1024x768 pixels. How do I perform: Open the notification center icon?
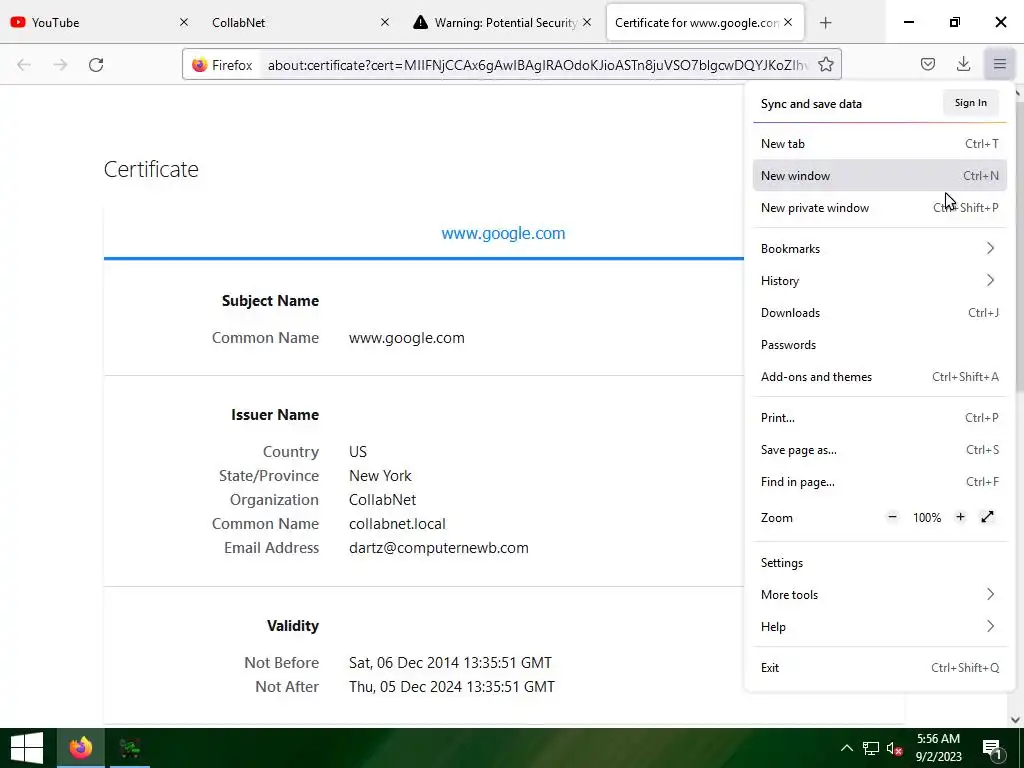(992, 749)
